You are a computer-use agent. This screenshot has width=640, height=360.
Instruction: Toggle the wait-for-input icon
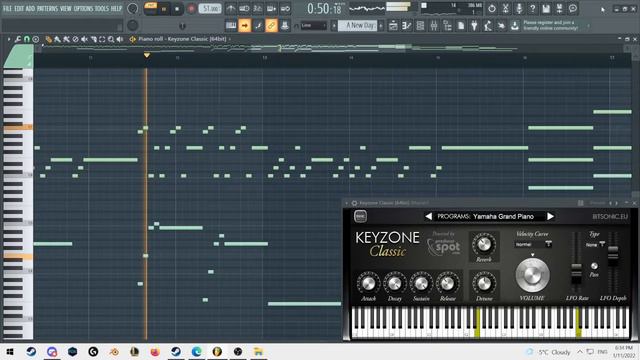(x=244, y=9)
